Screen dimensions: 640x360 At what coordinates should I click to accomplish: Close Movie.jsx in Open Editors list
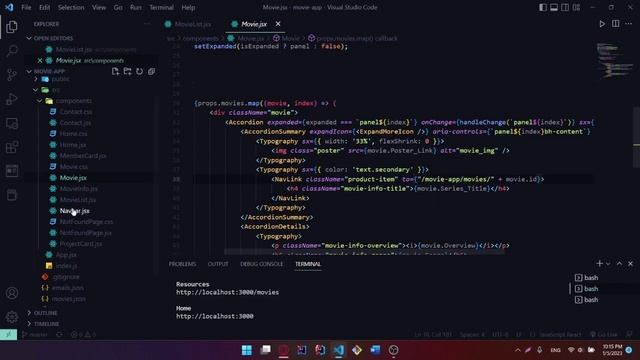40,60
